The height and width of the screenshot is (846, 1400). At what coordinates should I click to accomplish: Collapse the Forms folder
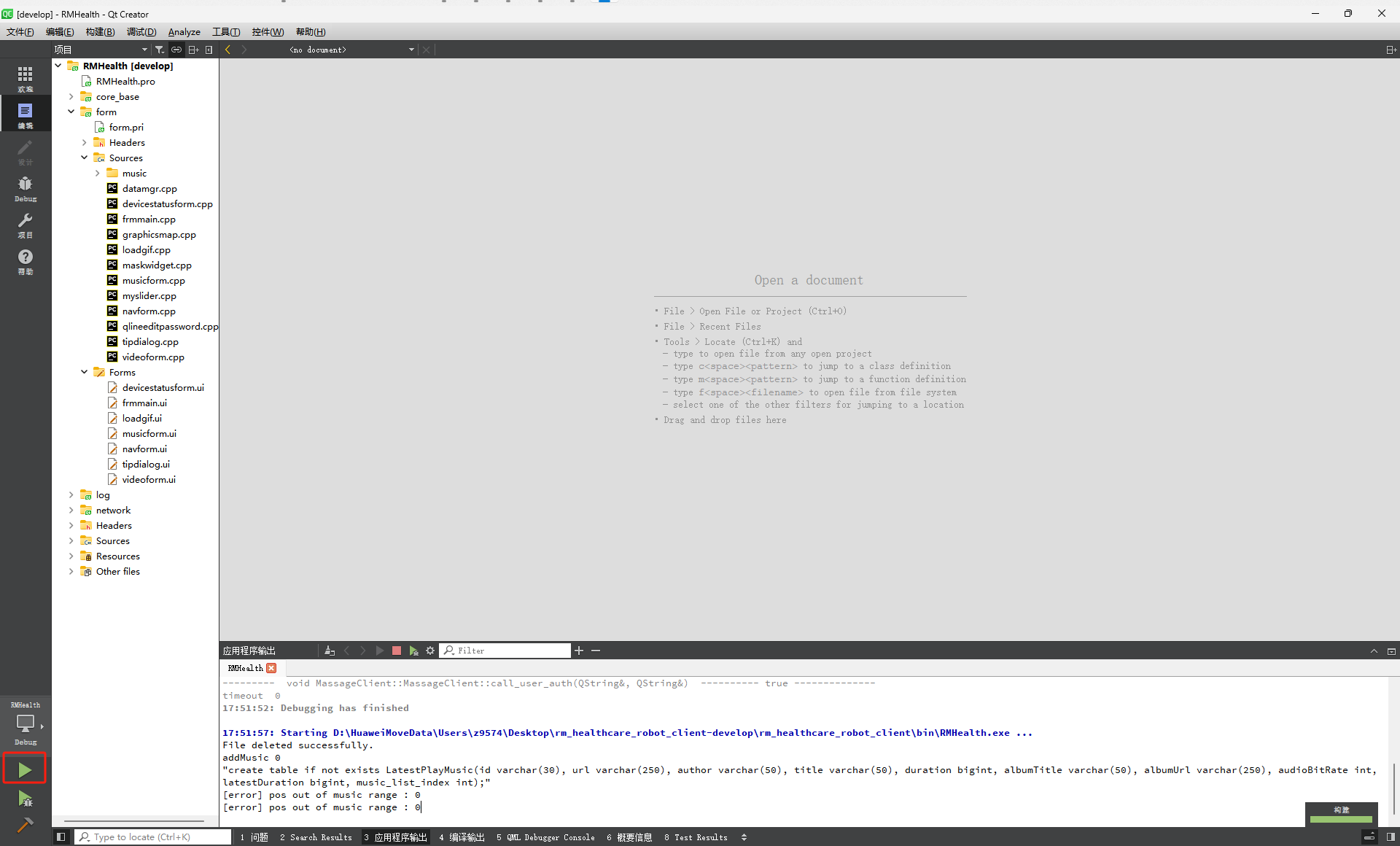click(85, 372)
